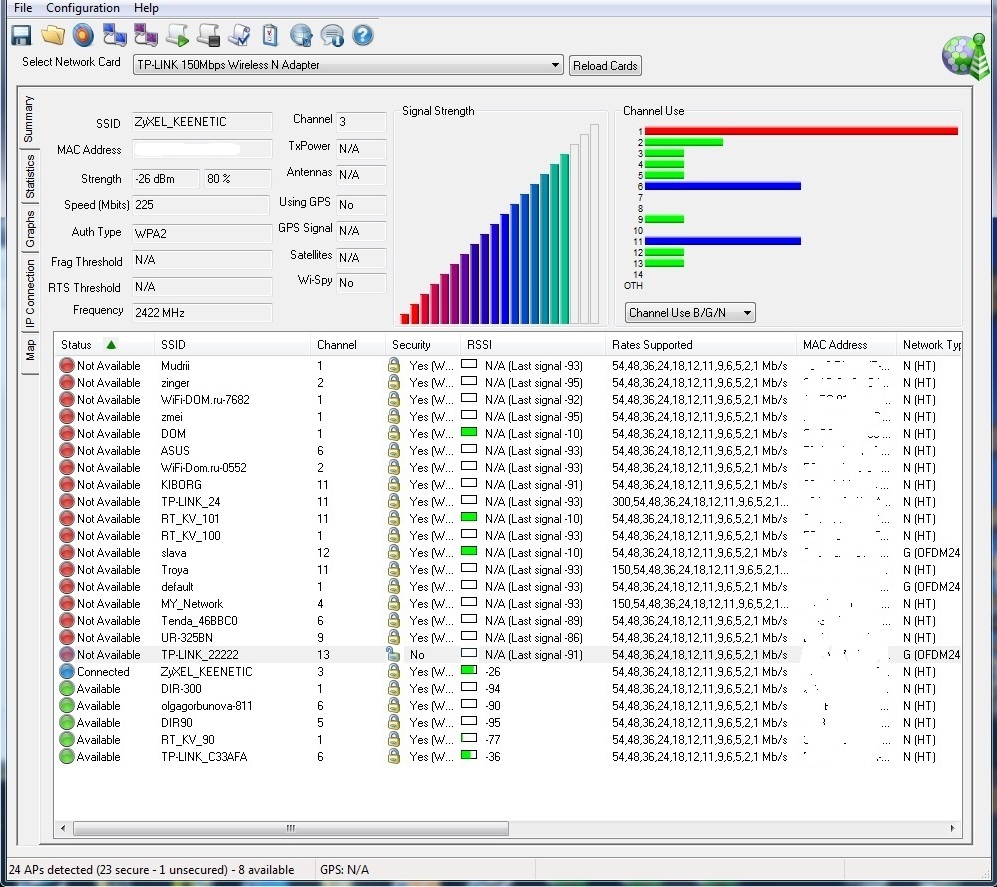Select the TP-LINK_C33AFA network row
The height and width of the screenshot is (887, 997).
(203, 757)
